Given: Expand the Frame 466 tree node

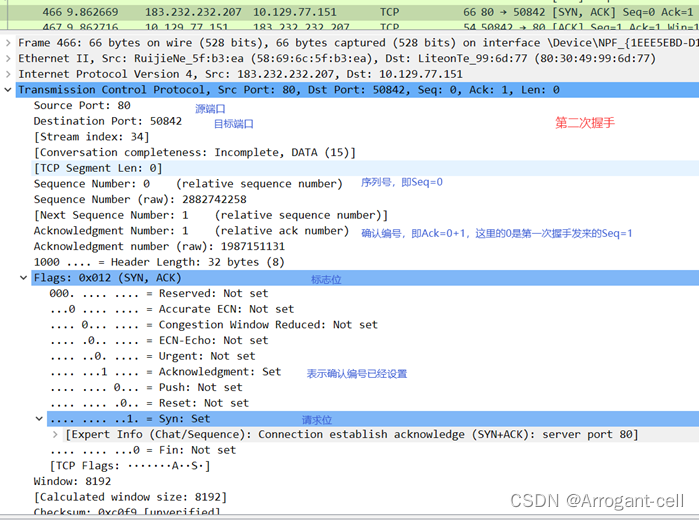Looking at the screenshot, I should (8, 43).
